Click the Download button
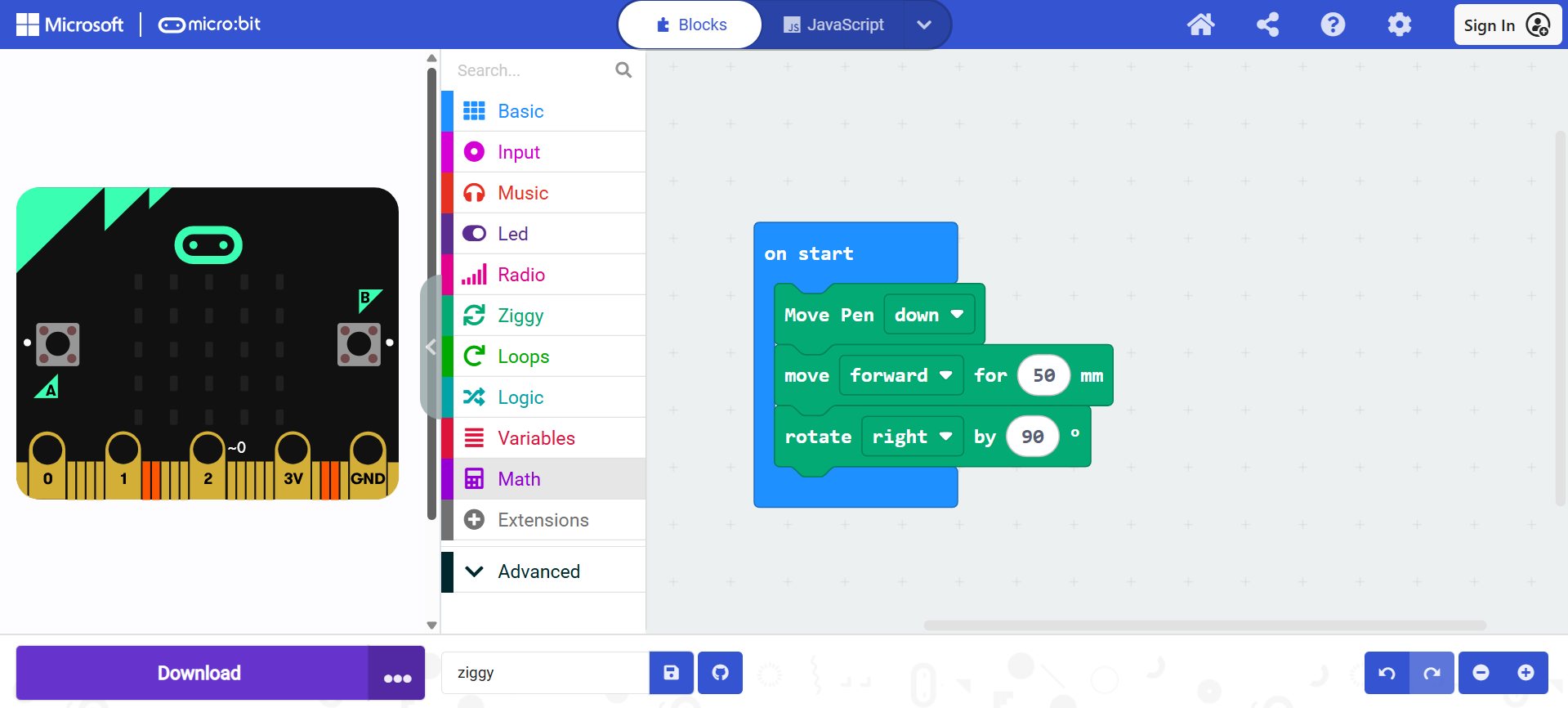 tap(199, 673)
